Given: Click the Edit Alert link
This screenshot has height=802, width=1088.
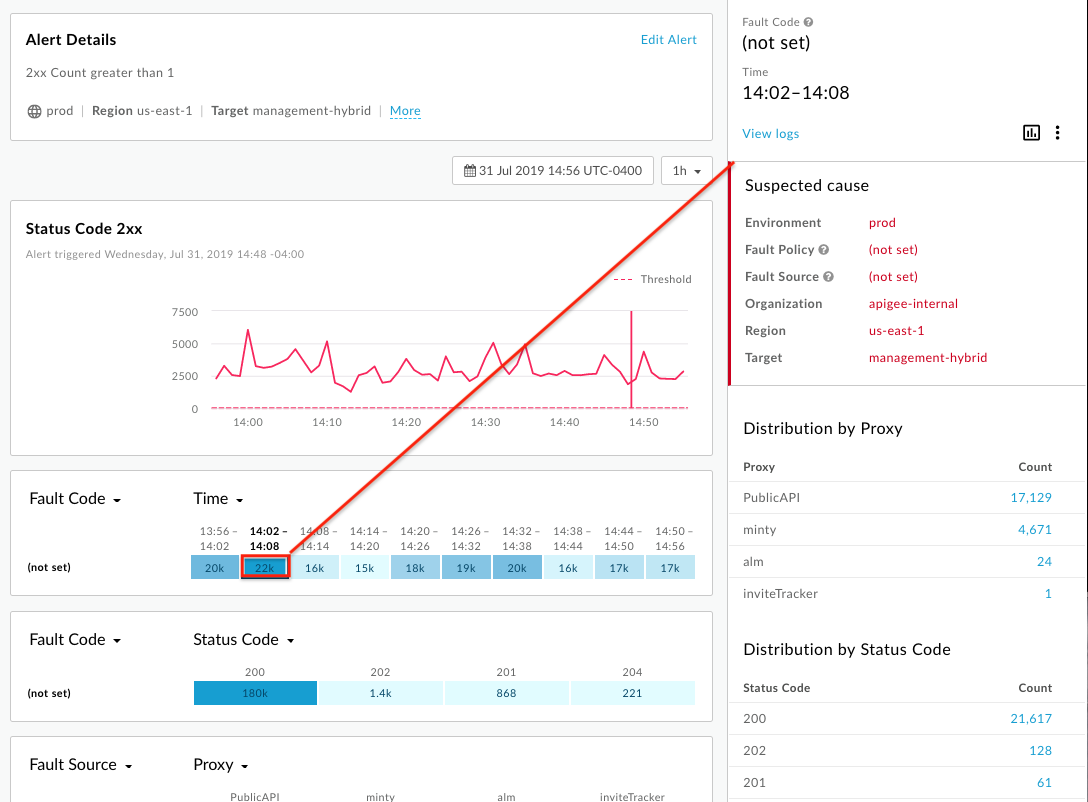Looking at the screenshot, I should (668, 39).
